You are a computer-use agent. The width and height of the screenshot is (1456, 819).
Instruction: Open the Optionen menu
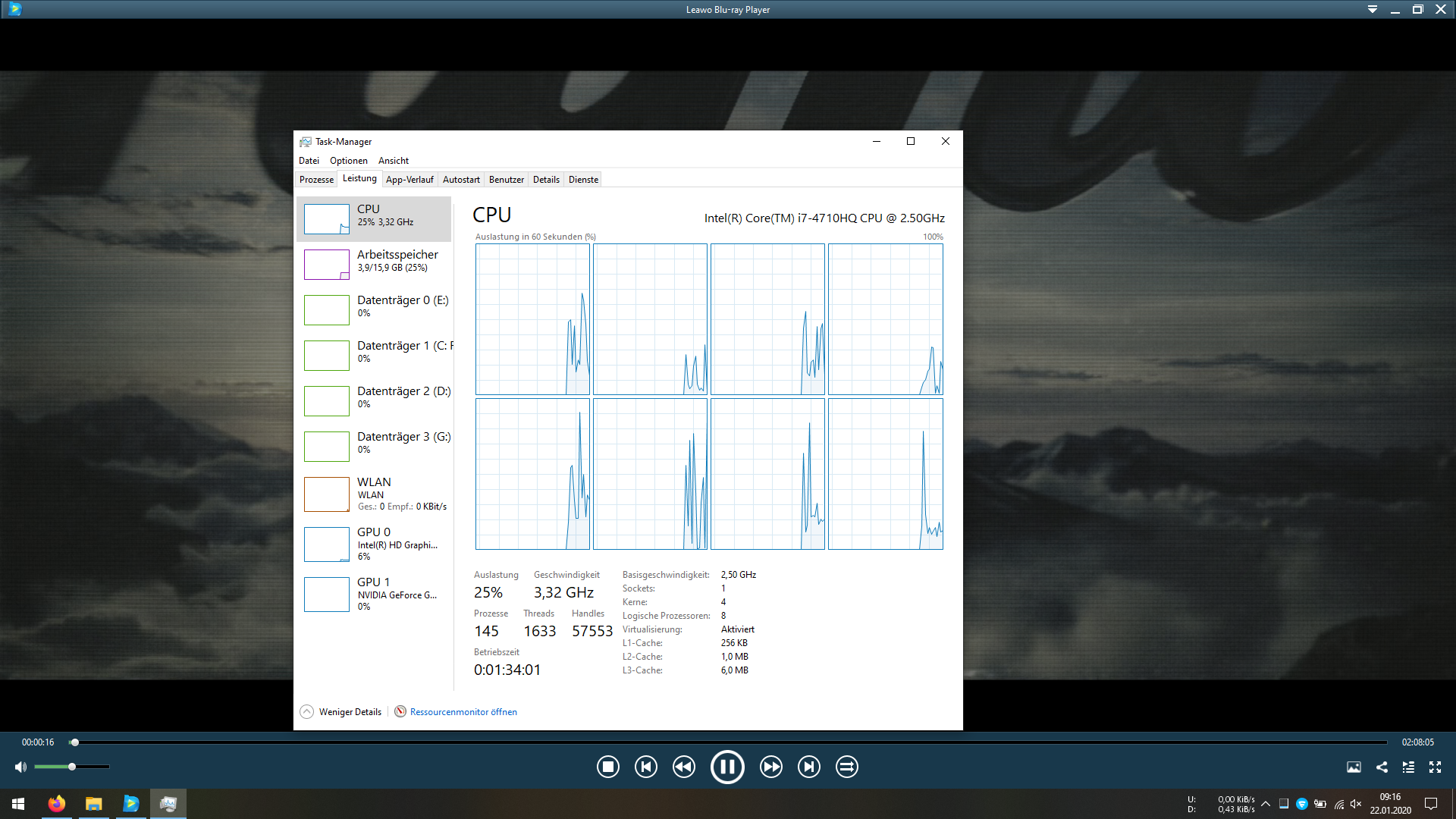click(x=348, y=161)
